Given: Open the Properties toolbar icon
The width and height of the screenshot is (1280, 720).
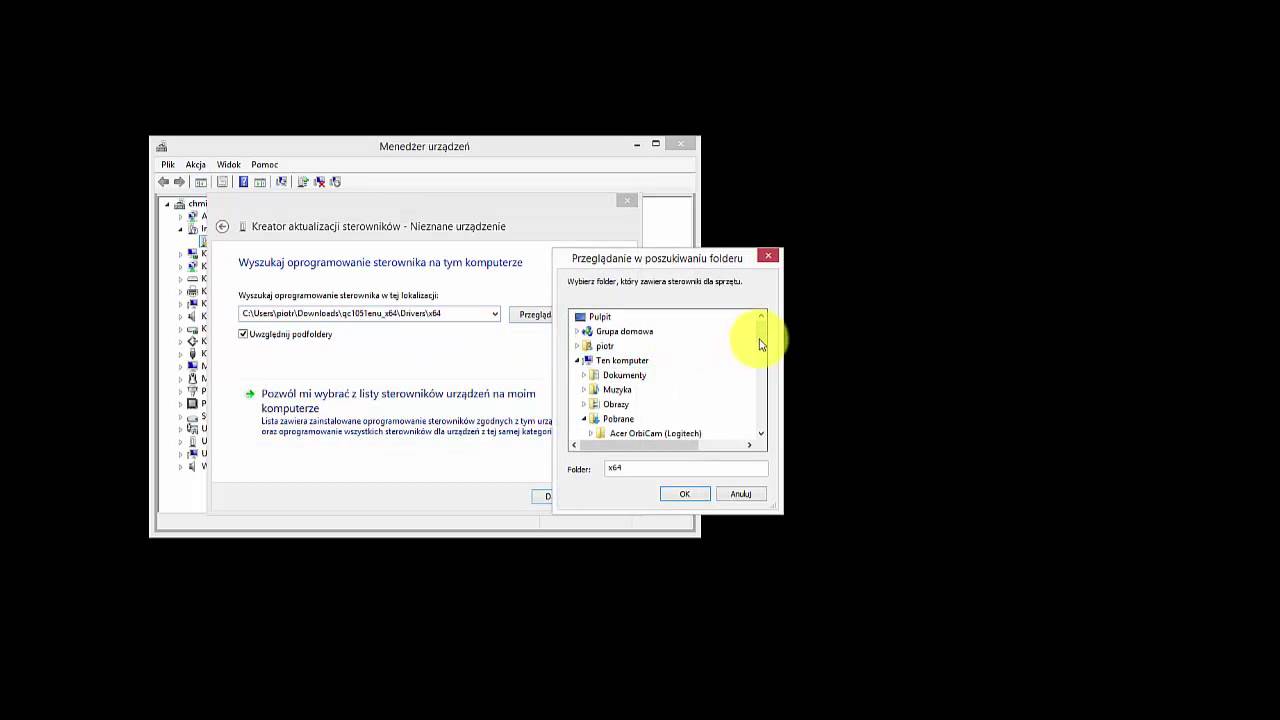Looking at the screenshot, I should coord(222,182).
